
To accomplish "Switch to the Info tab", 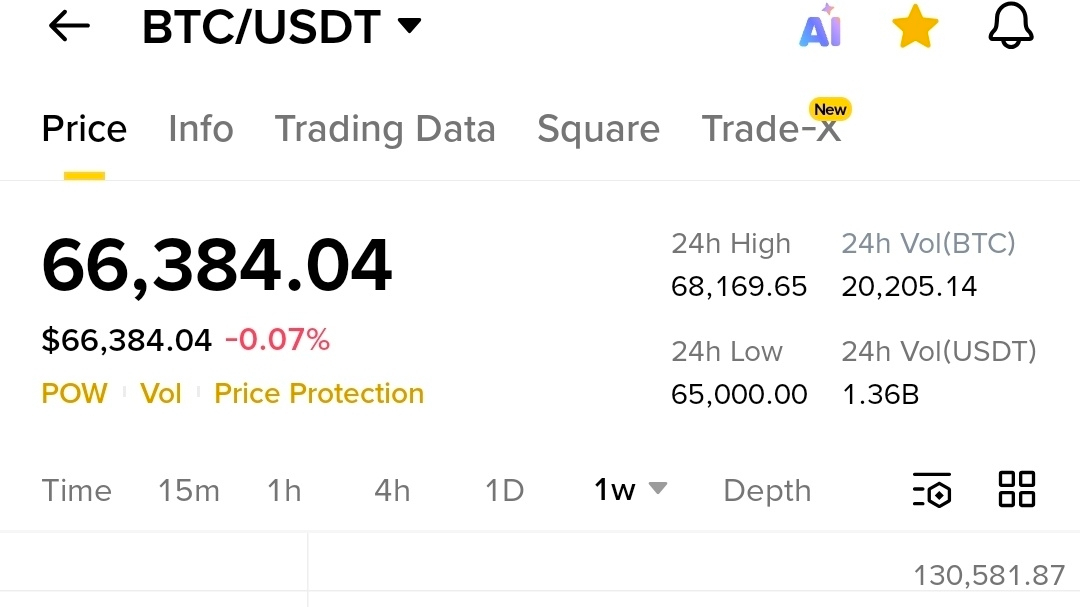I will (200, 129).
